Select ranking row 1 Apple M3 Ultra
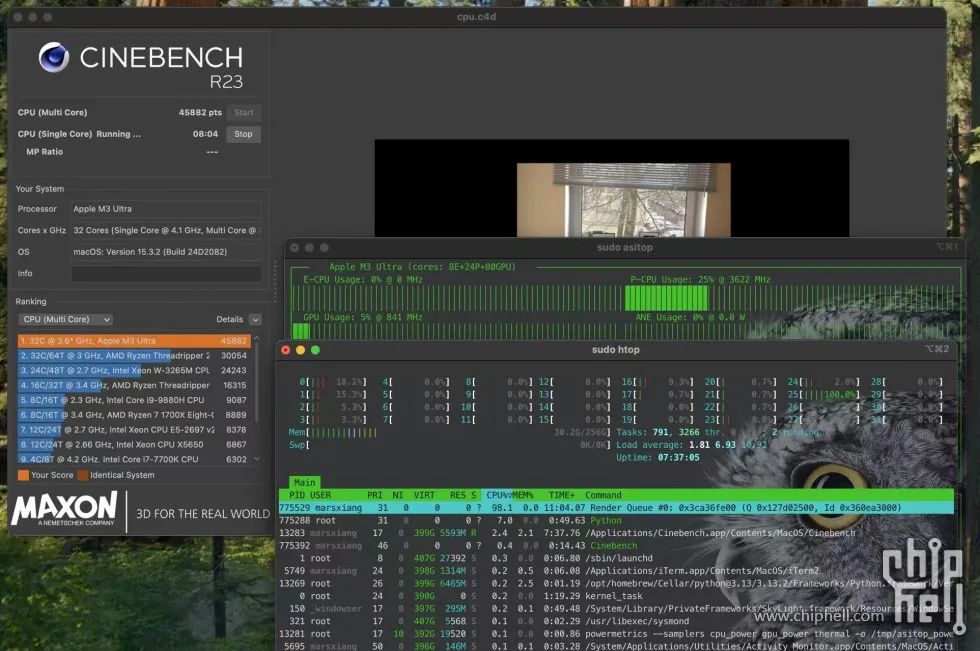Screen dimensions: 980x651 coord(134,341)
